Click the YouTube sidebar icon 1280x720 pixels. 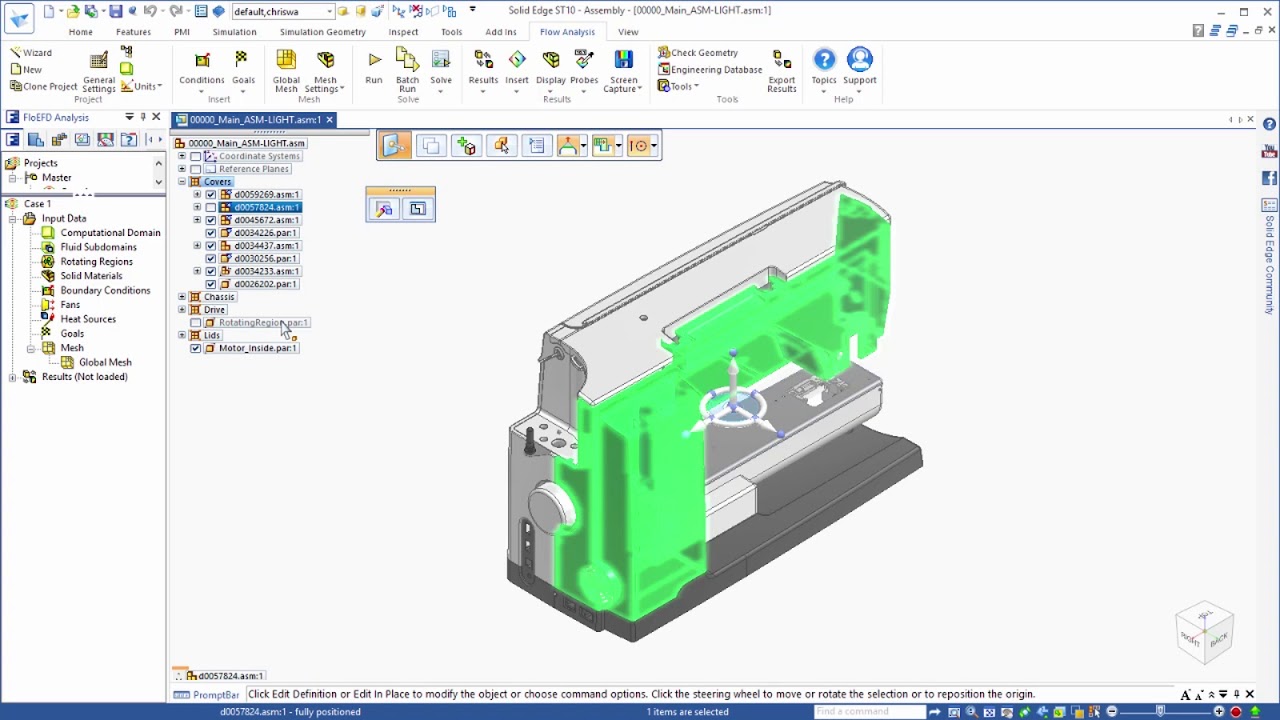[1269, 152]
